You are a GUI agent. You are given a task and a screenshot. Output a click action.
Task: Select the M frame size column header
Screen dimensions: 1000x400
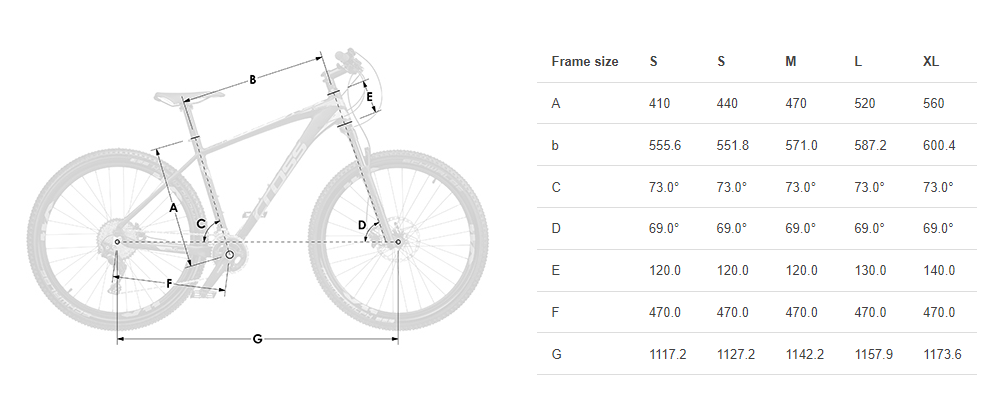(x=791, y=62)
